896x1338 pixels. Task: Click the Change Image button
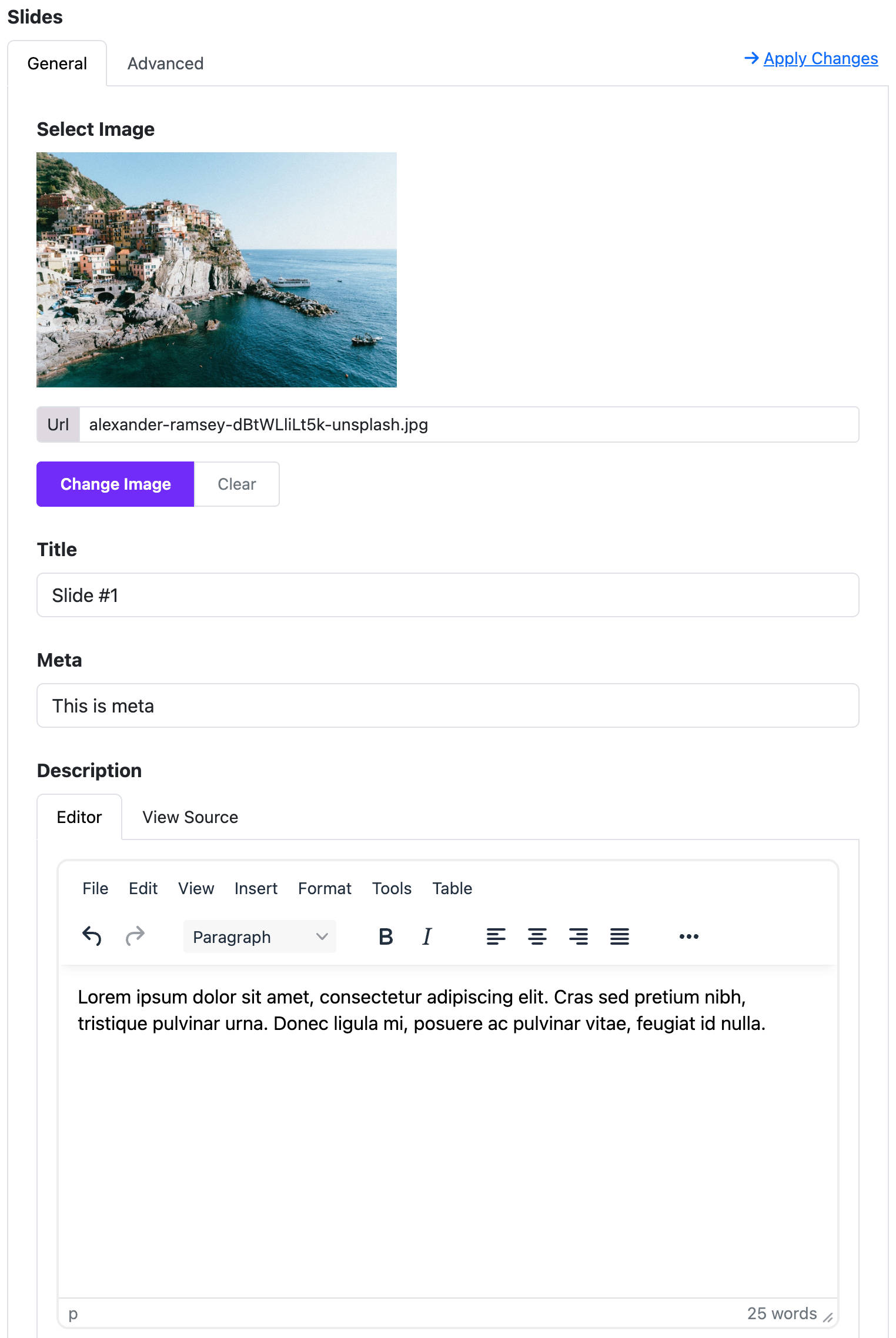(115, 484)
